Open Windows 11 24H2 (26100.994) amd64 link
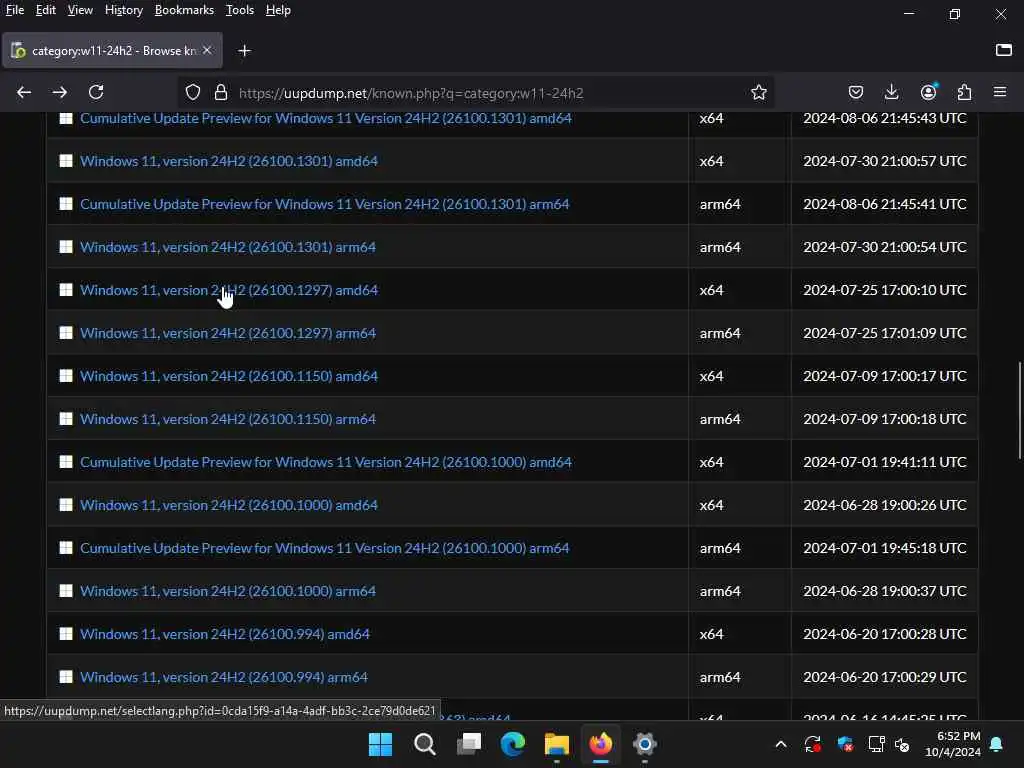1024x768 pixels. (225, 634)
